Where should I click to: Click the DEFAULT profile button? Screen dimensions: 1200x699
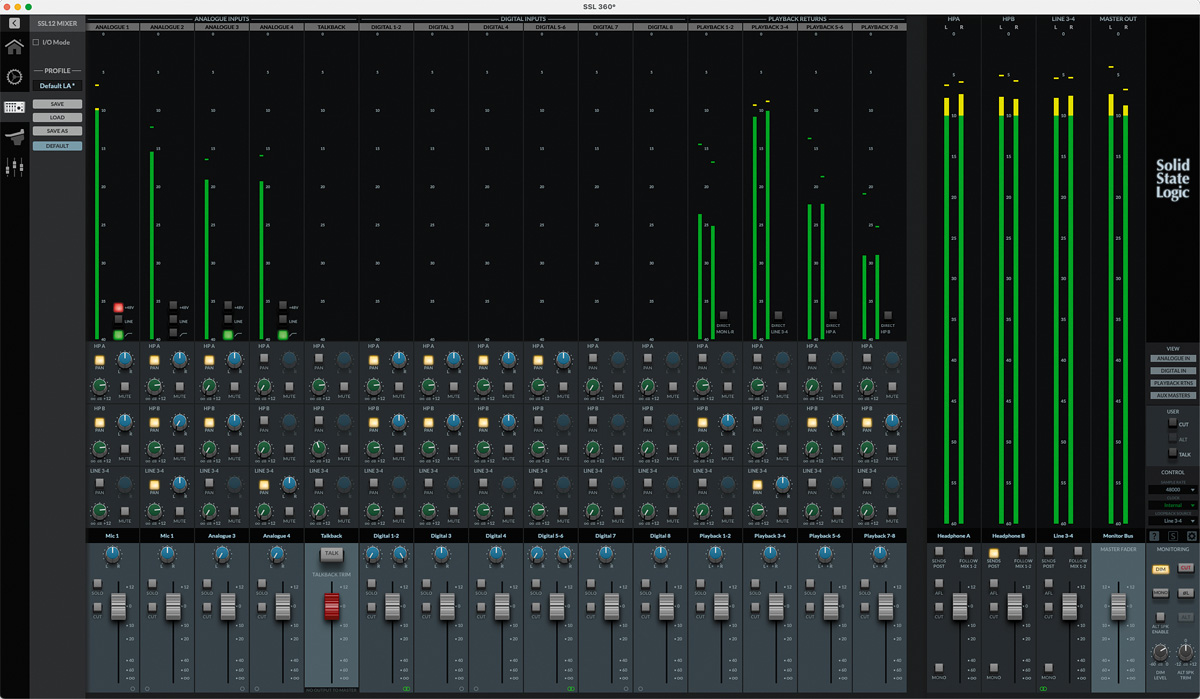[57, 146]
